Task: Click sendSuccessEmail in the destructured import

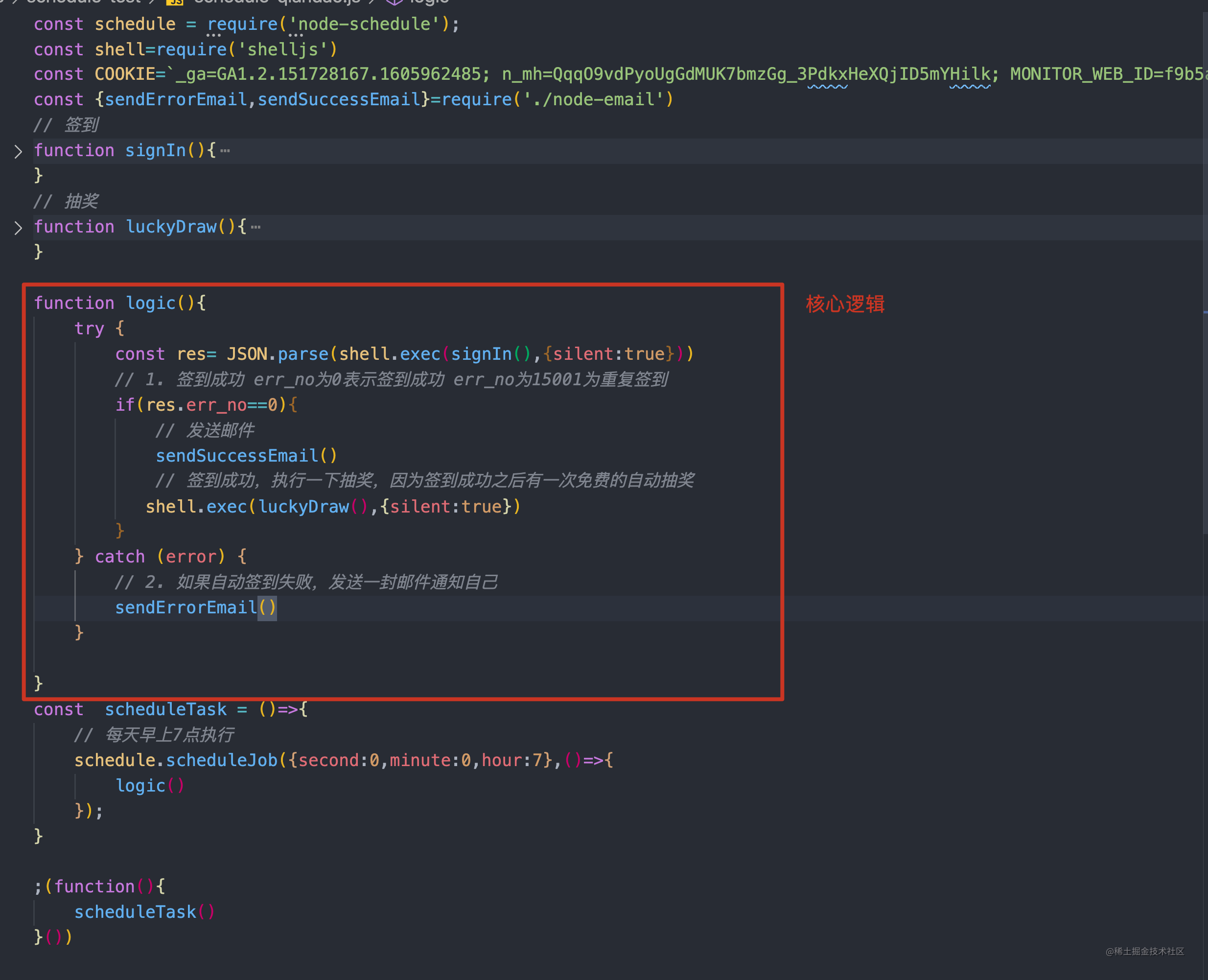Action: [339, 99]
